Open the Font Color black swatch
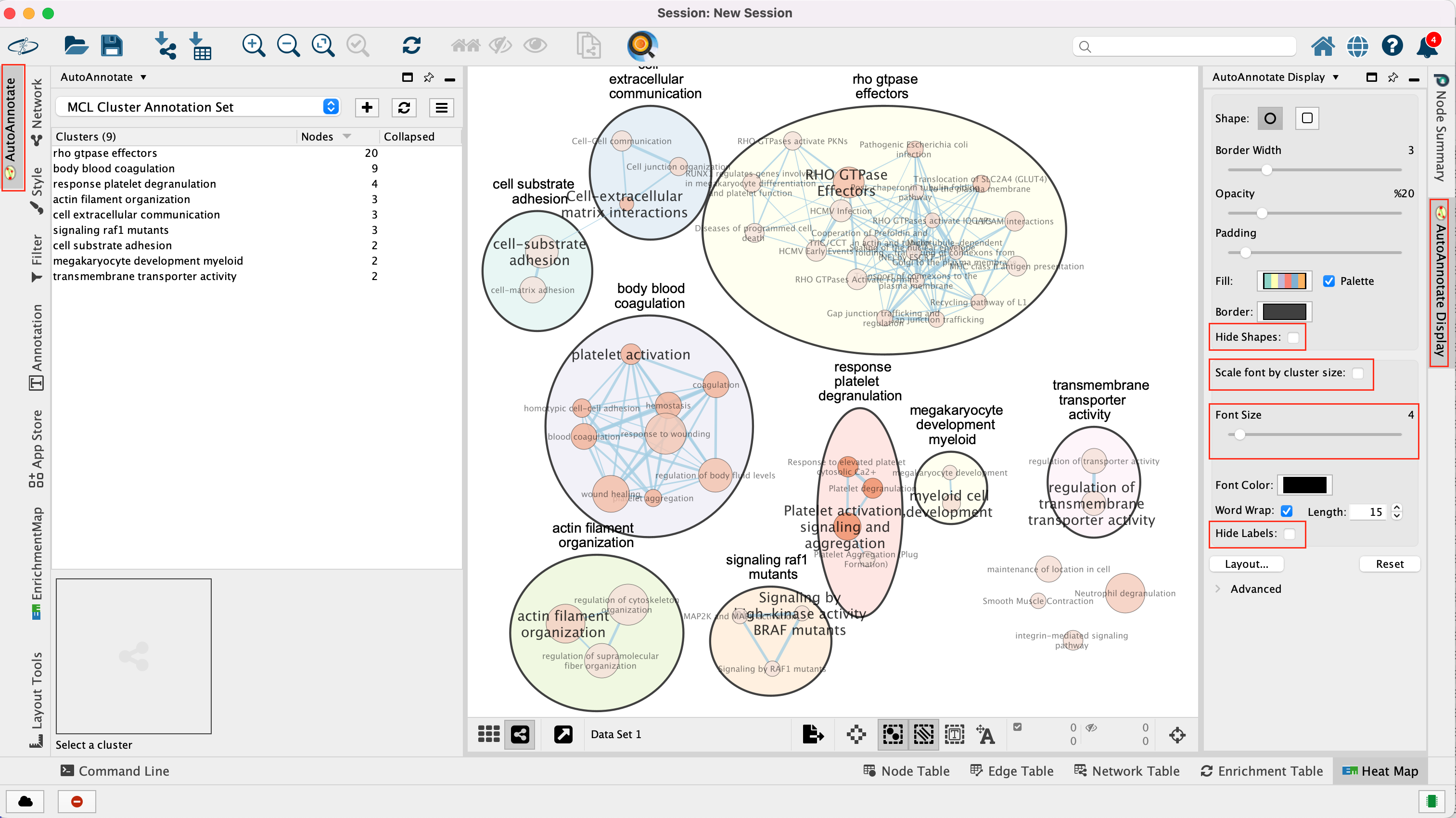Image resolution: width=1456 pixels, height=818 pixels. point(1304,485)
